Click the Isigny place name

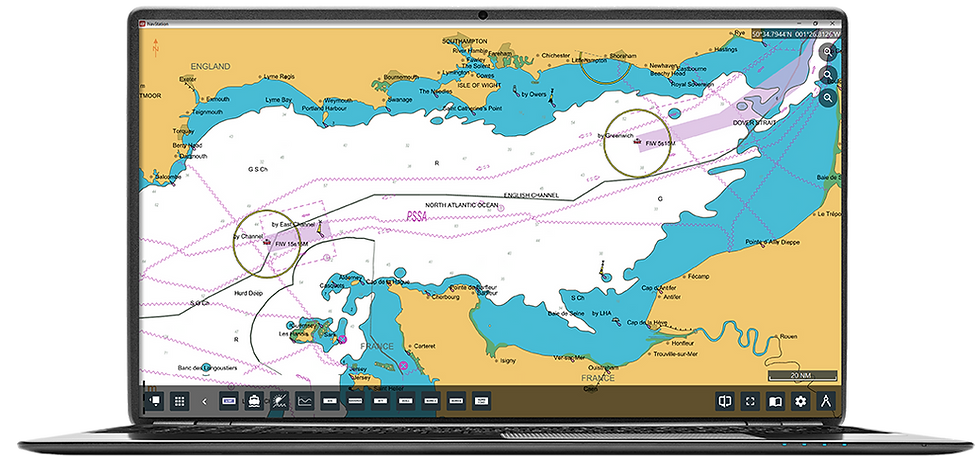(508, 361)
